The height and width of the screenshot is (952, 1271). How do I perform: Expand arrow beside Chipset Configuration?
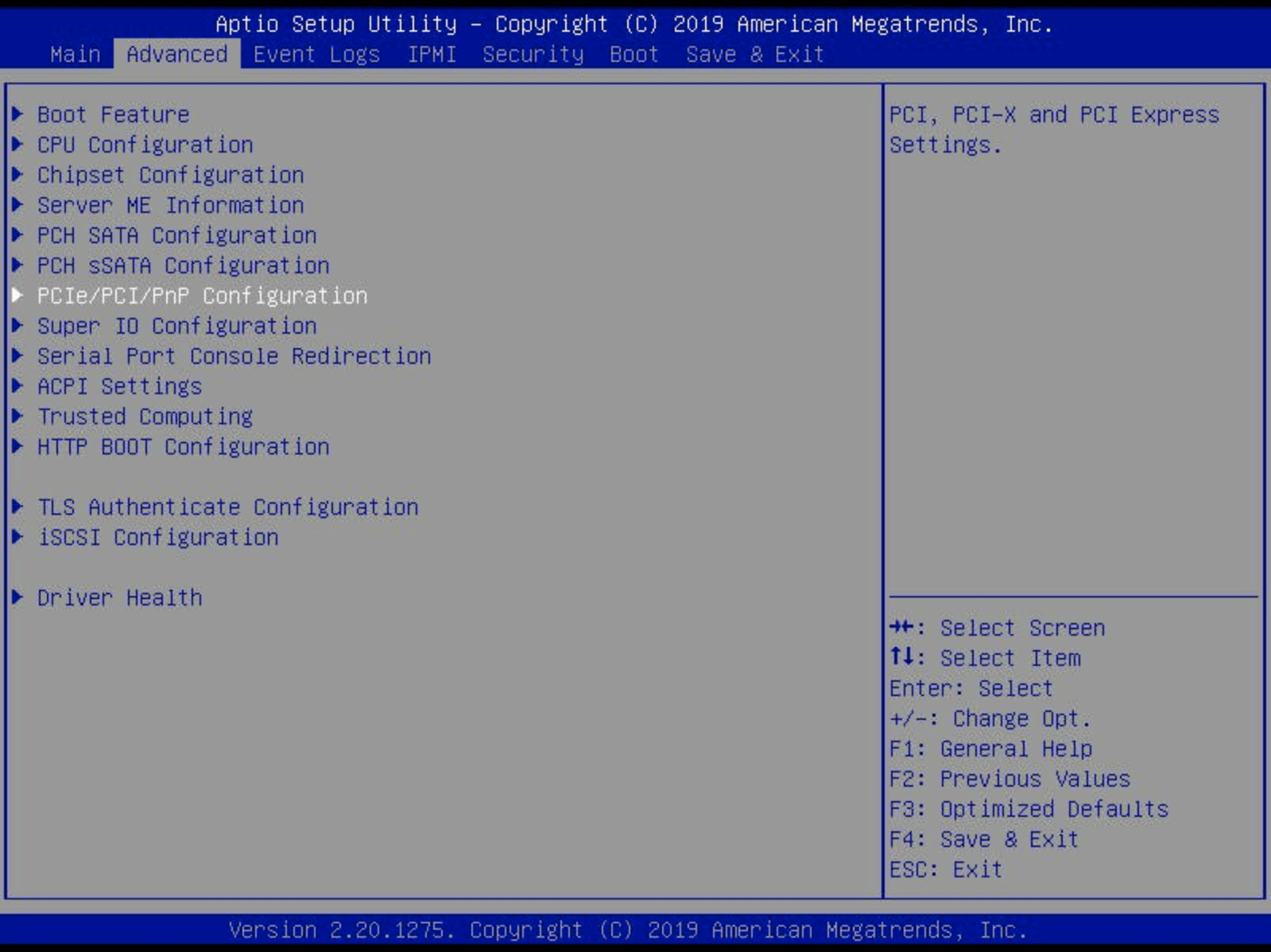[x=17, y=175]
